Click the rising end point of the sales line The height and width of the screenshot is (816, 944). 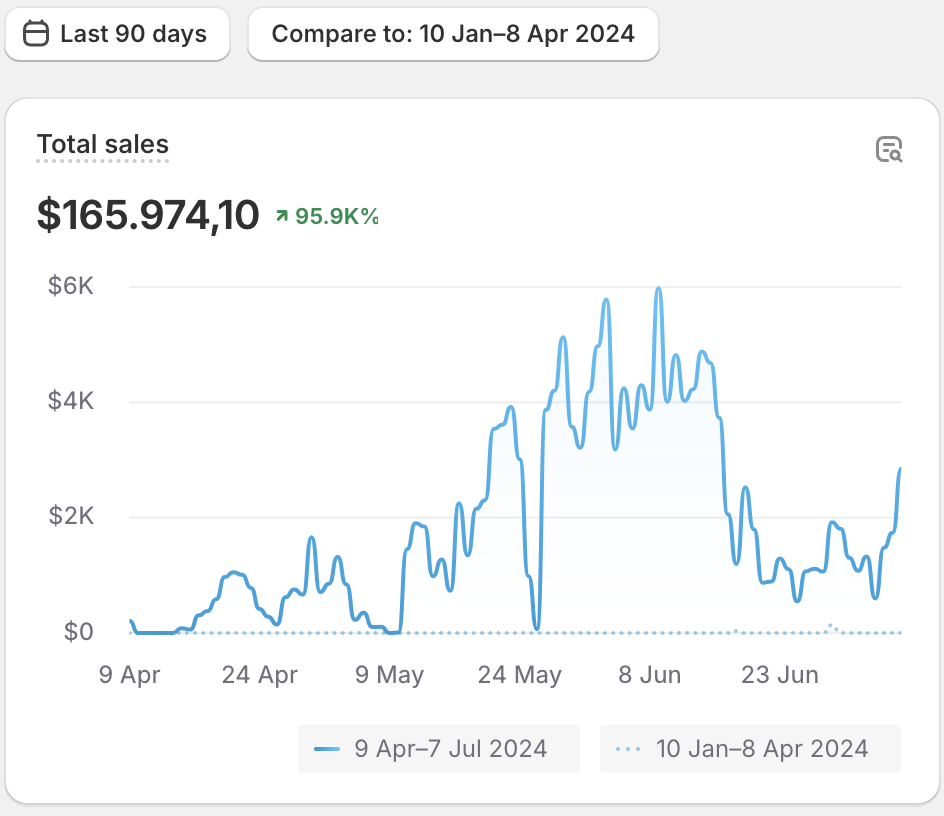pyautogui.click(x=900, y=469)
